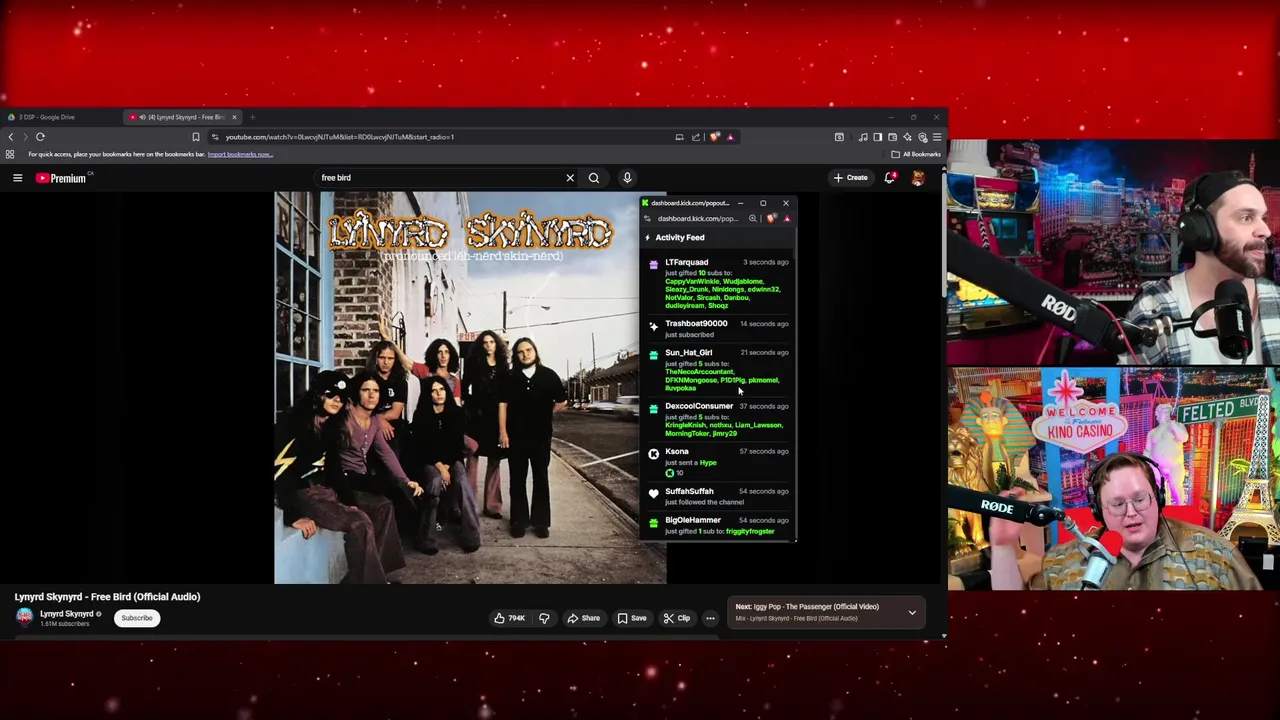Expand the Next: Iggy Pop playlist panel
The image size is (1280, 720).
click(x=912, y=612)
